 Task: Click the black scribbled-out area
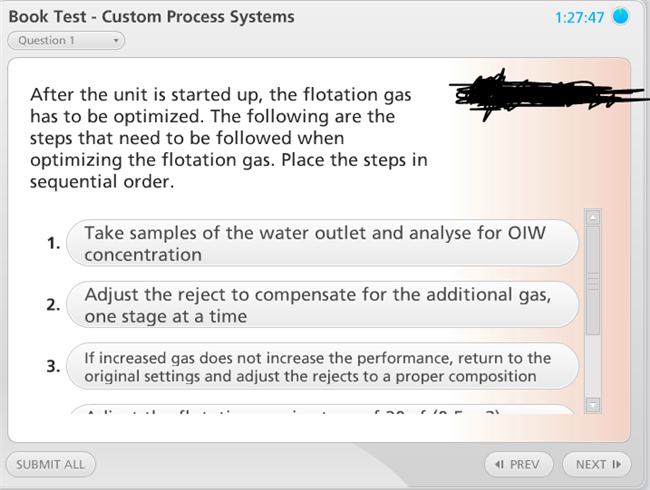(x=512, y=97)
